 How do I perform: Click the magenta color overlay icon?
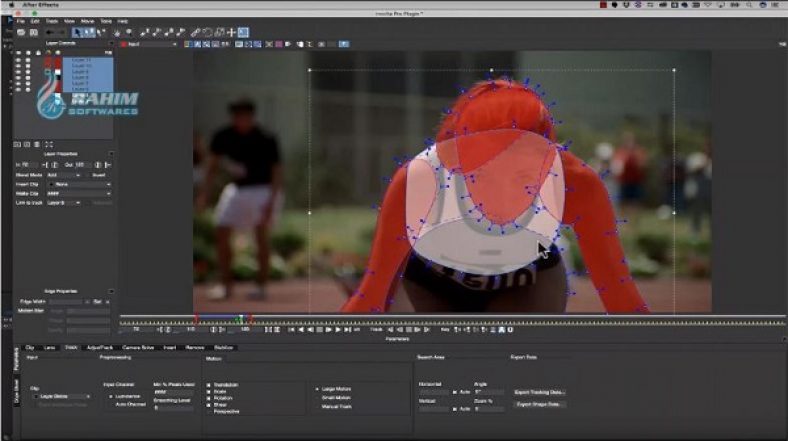point(278,44)
